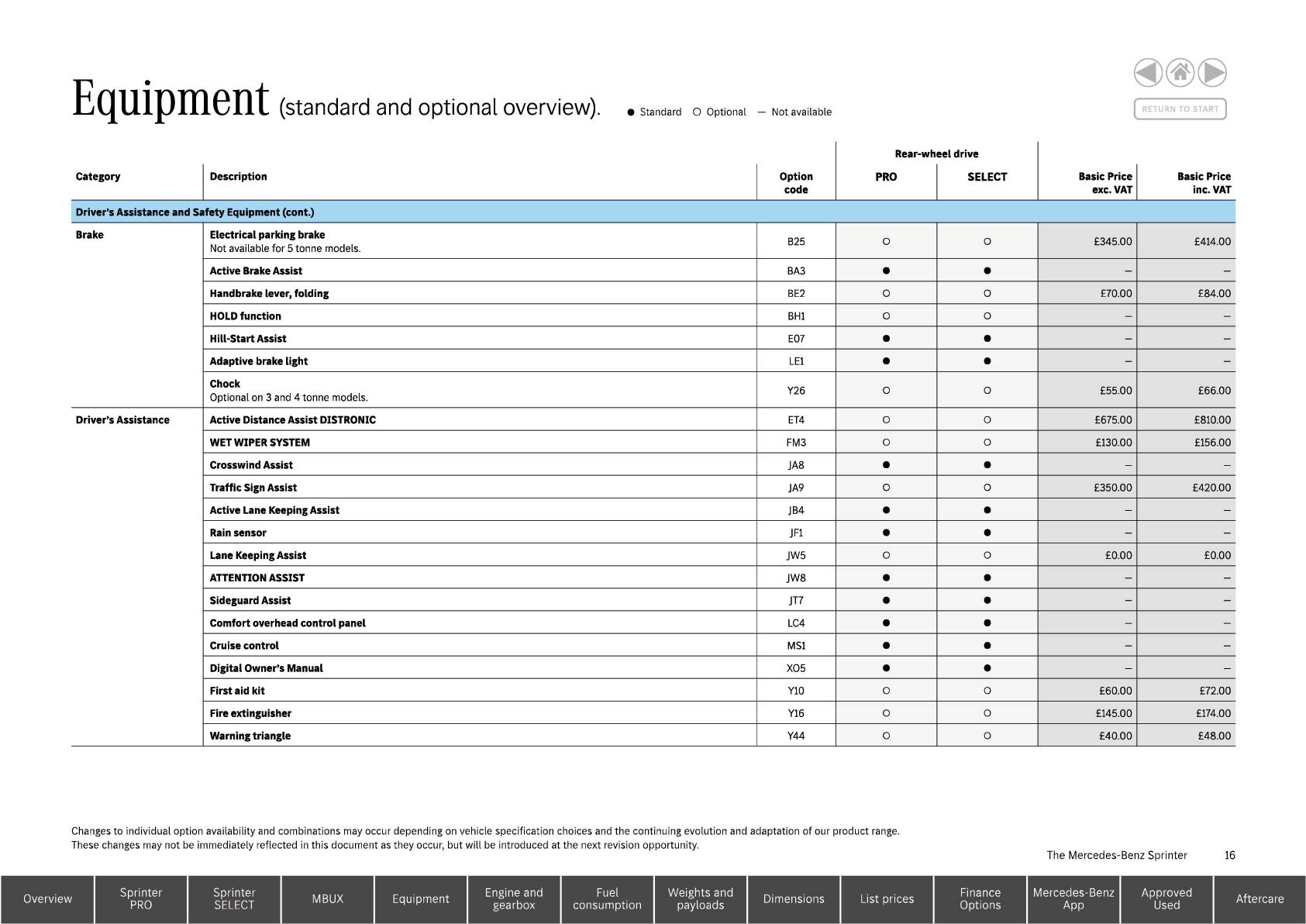The image size is (1306, 924).
Task: Open the Mercedes-Benz App tab
Action: (1073, 899)
